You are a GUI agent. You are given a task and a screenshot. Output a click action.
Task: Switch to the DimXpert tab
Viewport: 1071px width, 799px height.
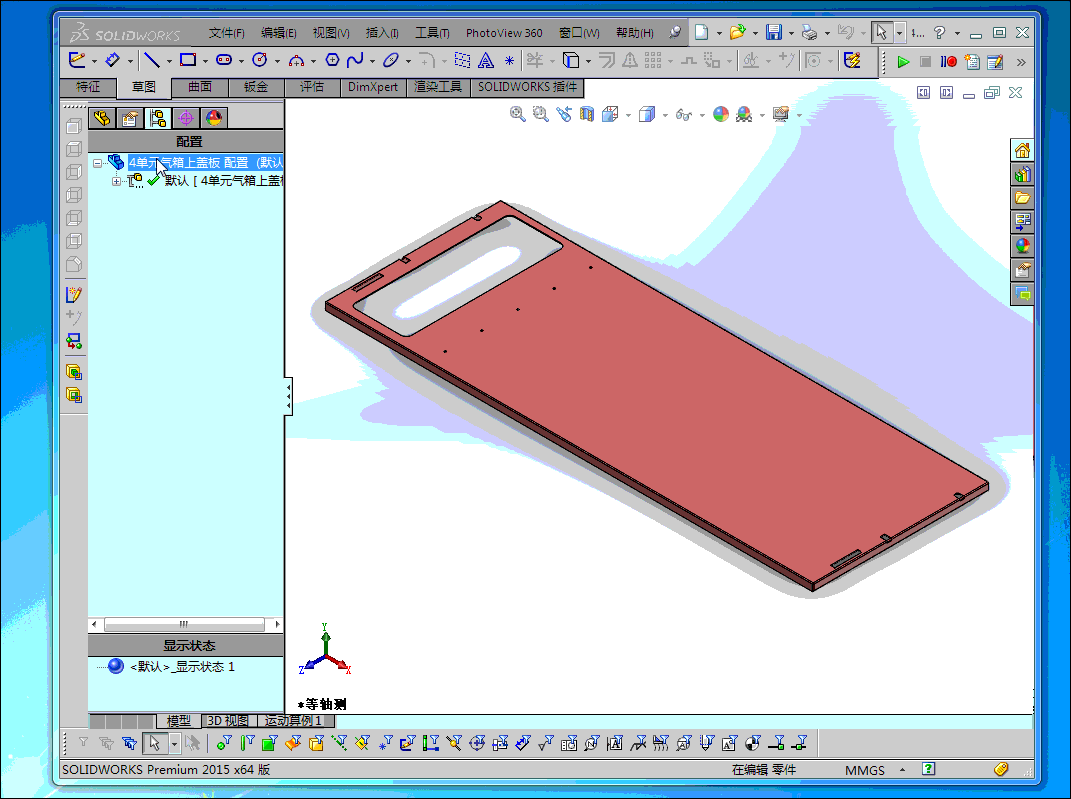(373, 87)
